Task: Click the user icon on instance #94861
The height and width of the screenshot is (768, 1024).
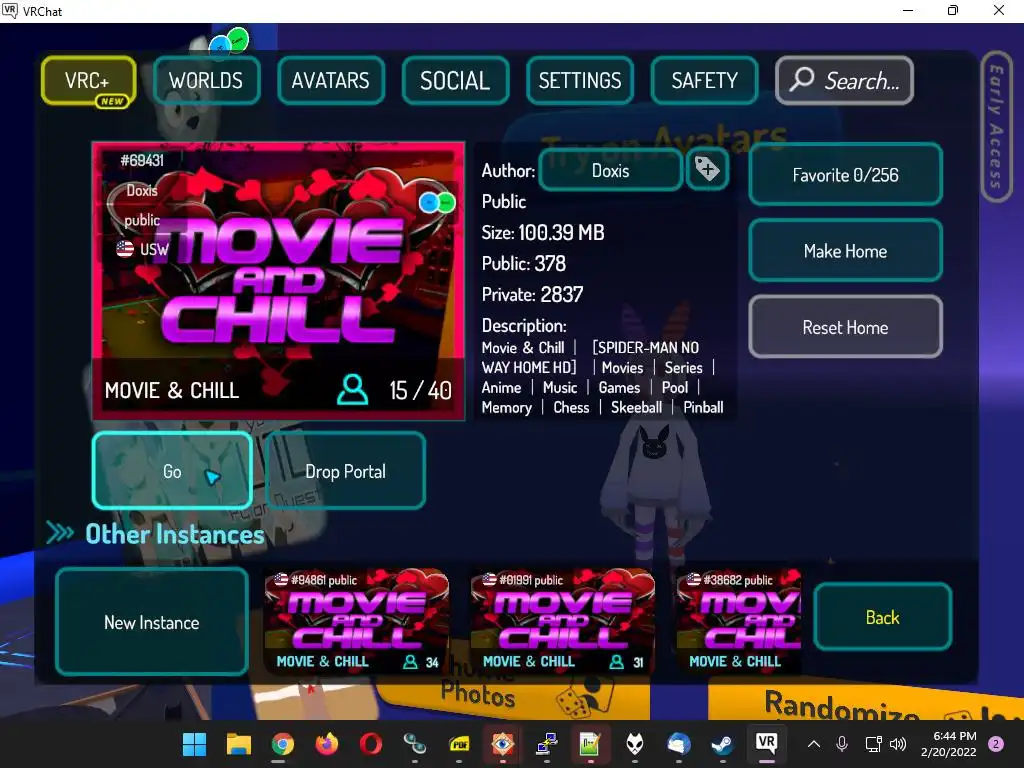Action: click(410, 662)
